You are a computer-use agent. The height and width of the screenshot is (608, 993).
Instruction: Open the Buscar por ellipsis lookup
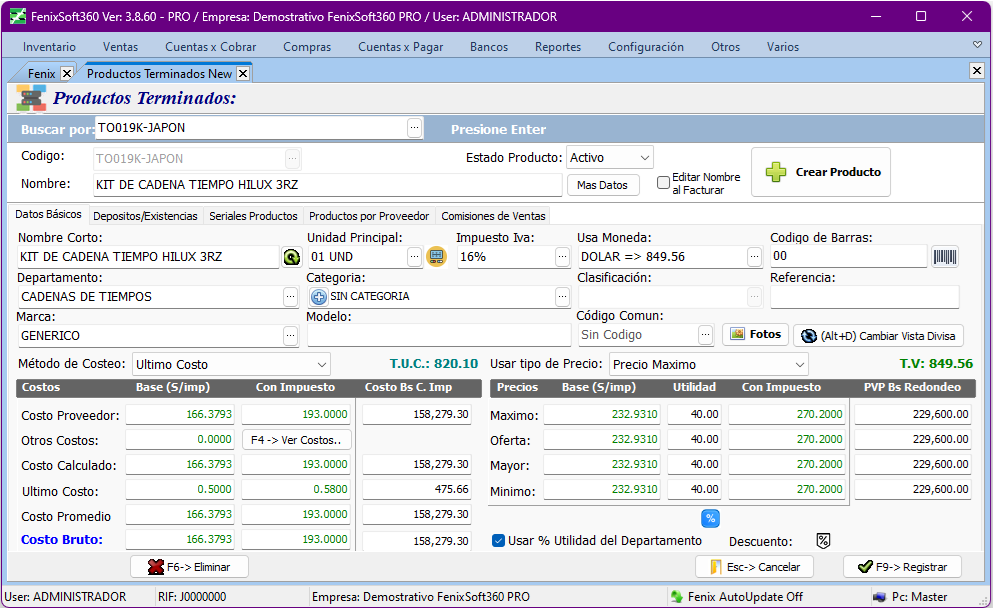414,128
